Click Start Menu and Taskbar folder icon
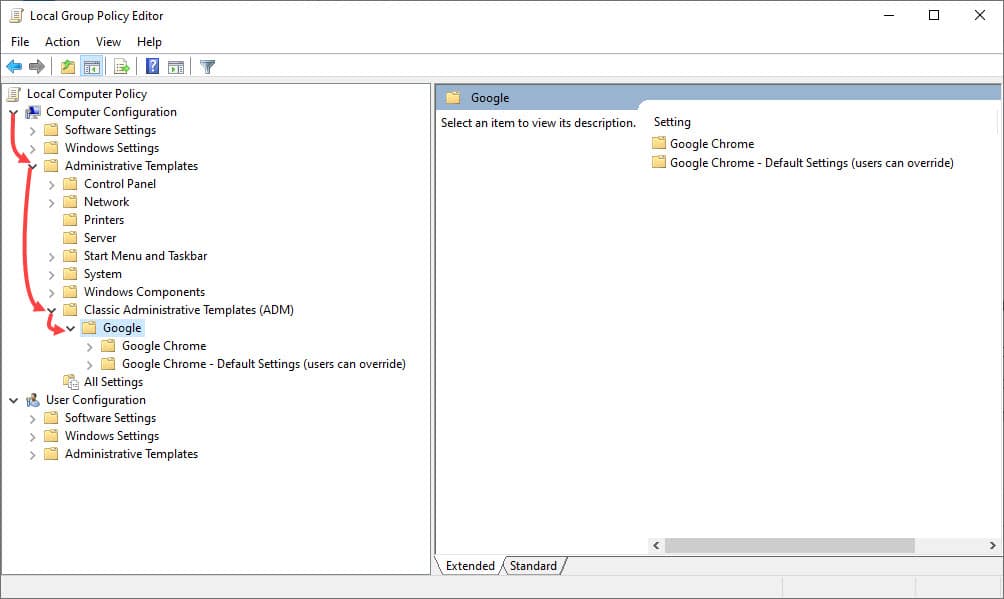Viewport: 1004px width, 599px height. click(x=70, y=256)
